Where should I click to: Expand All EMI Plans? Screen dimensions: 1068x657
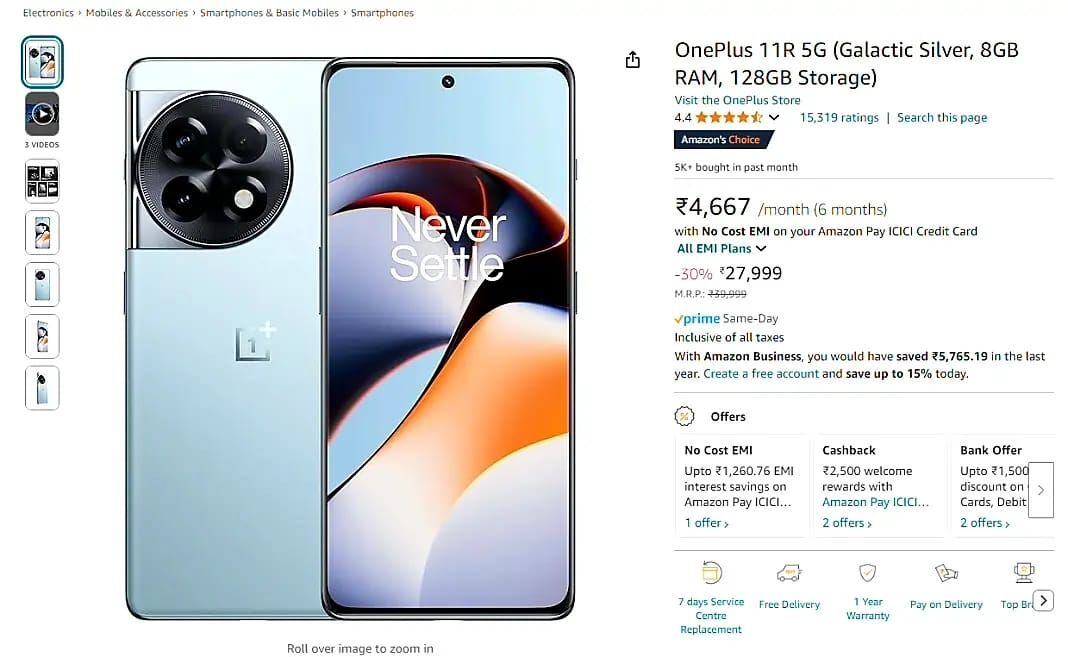point(721,249)
